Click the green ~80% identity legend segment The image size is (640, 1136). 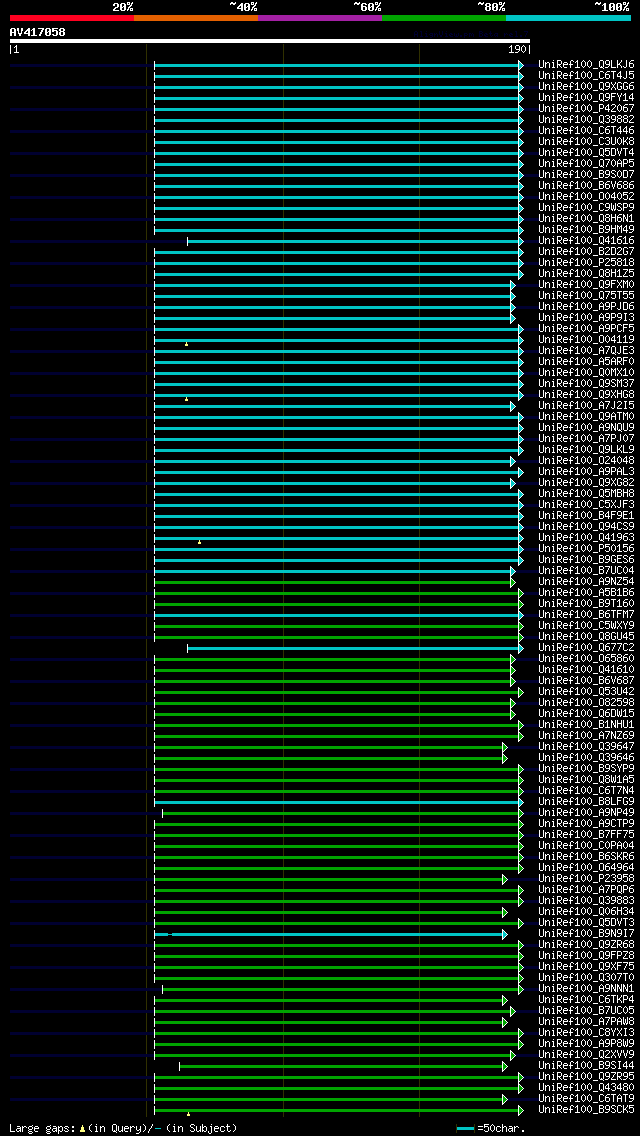click(x=444, y=17)
